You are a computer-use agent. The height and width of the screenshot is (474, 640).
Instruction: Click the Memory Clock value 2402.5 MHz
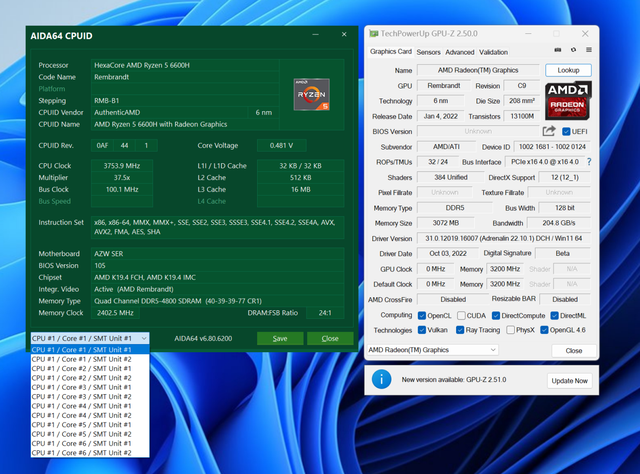pos(116,313)
